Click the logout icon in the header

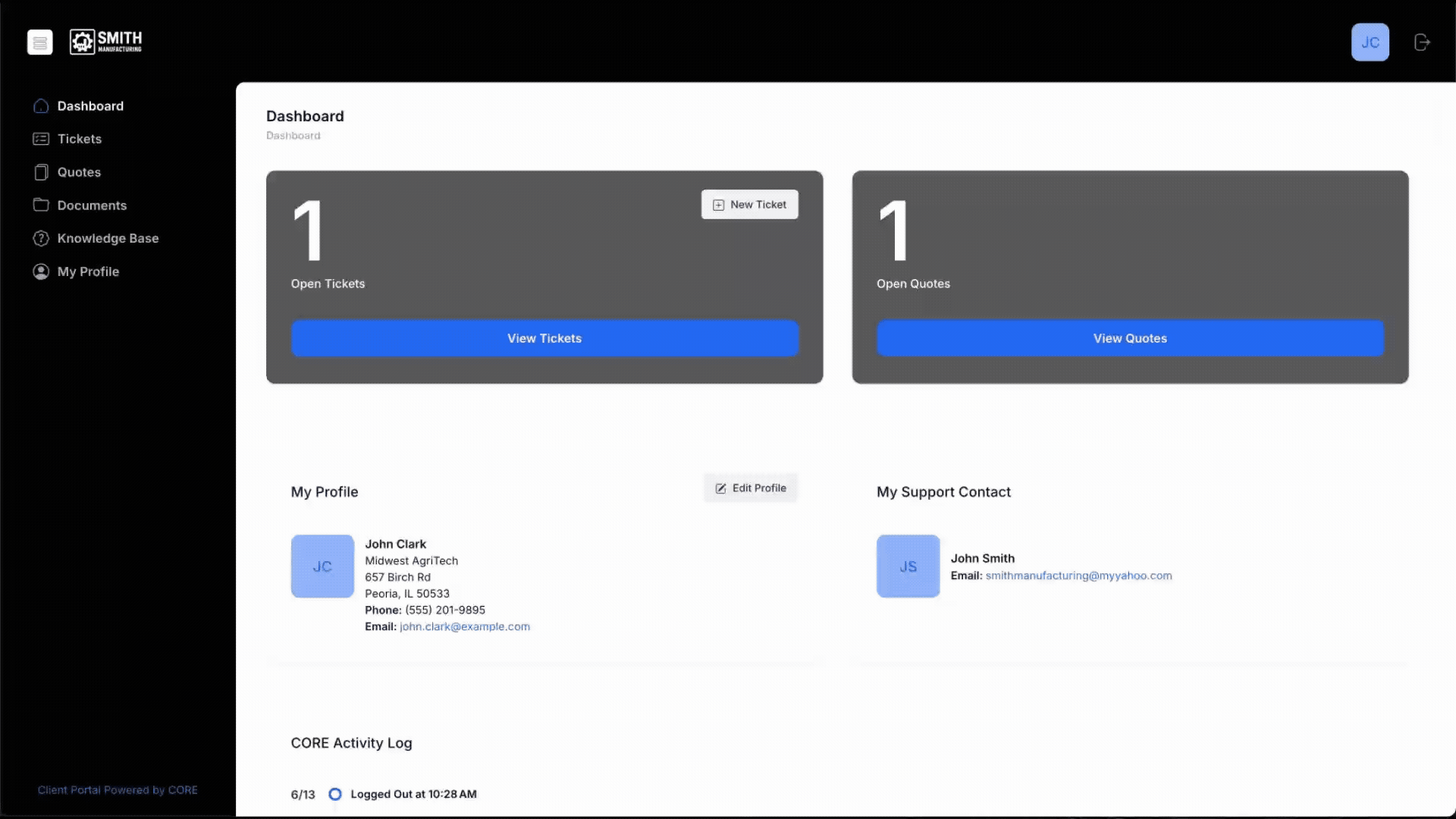click(x=1422, y=42)
